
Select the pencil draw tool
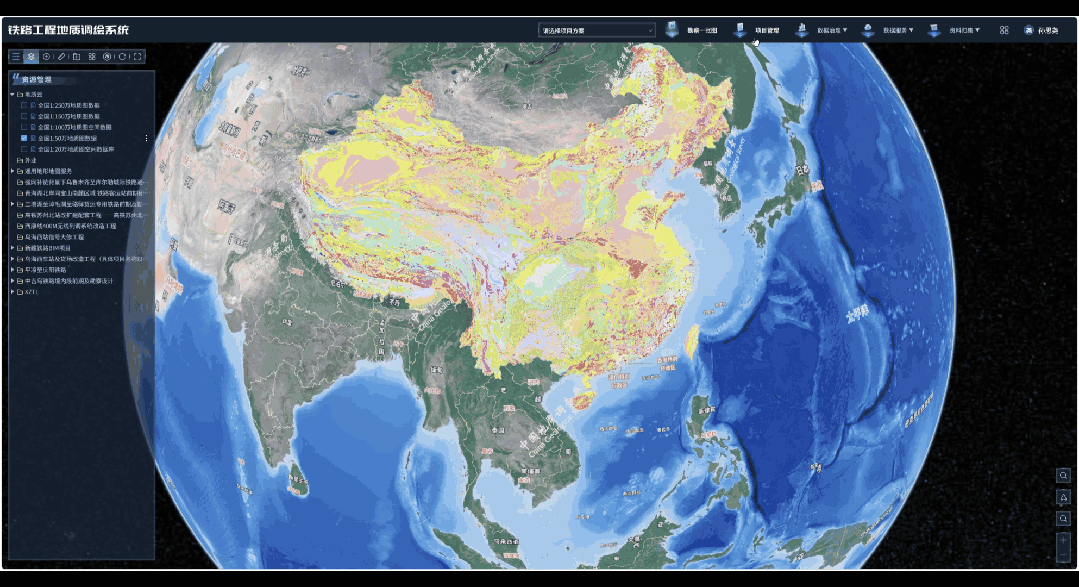pos(61,56)
